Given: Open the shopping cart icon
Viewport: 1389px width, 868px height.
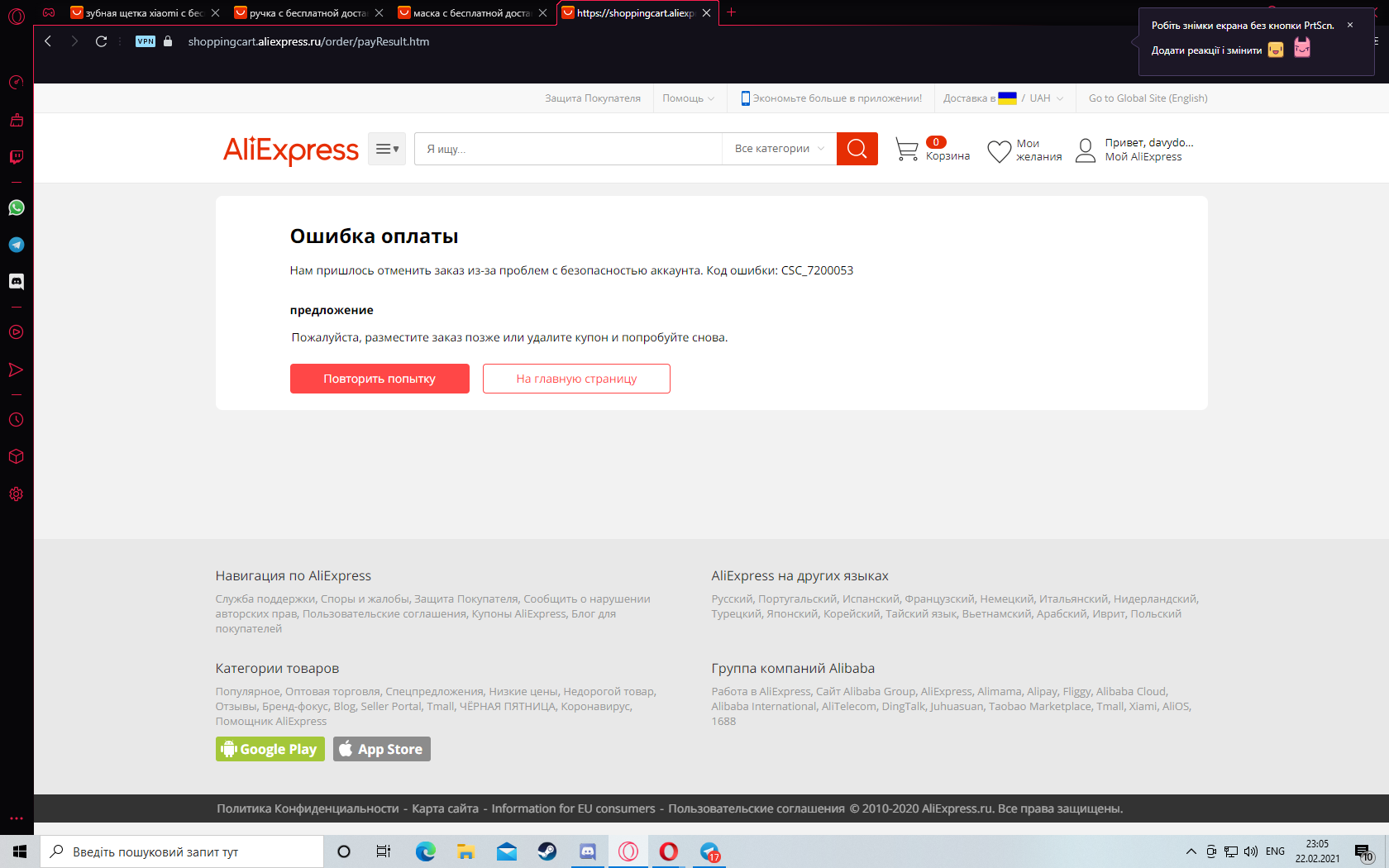Looking at the screenshot, I should 907,150.
